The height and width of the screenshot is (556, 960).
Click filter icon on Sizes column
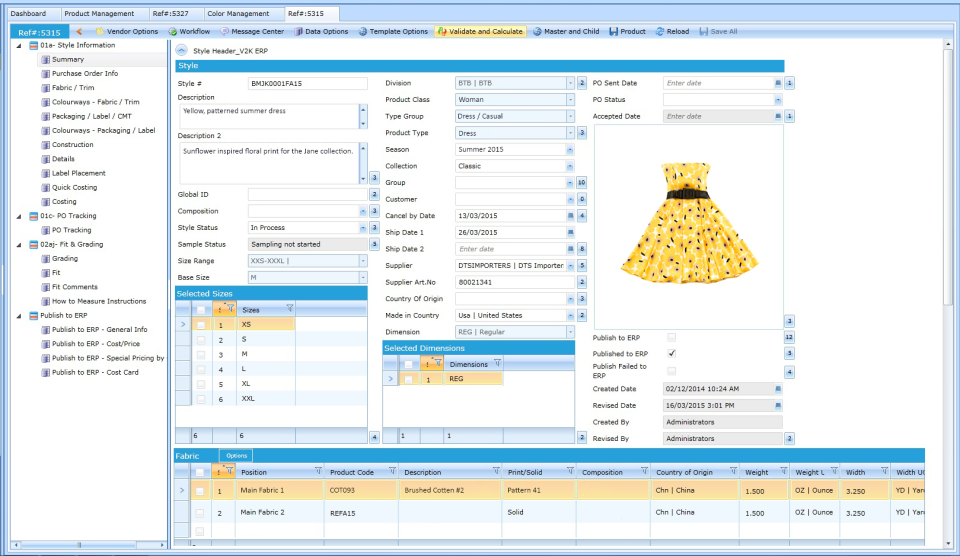click(x=290, y=308)
